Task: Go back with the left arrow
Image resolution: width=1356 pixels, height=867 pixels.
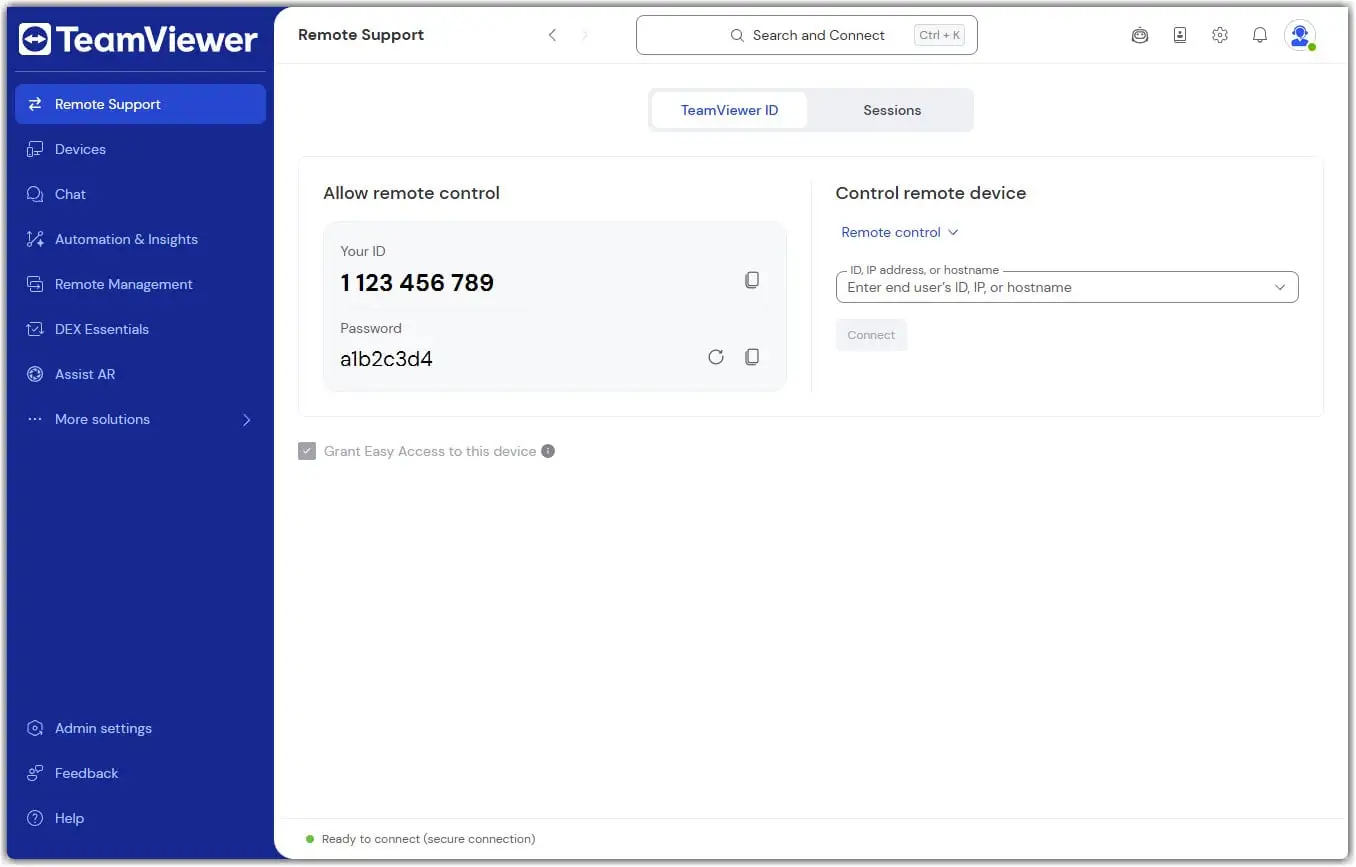Action: (552, 35)
